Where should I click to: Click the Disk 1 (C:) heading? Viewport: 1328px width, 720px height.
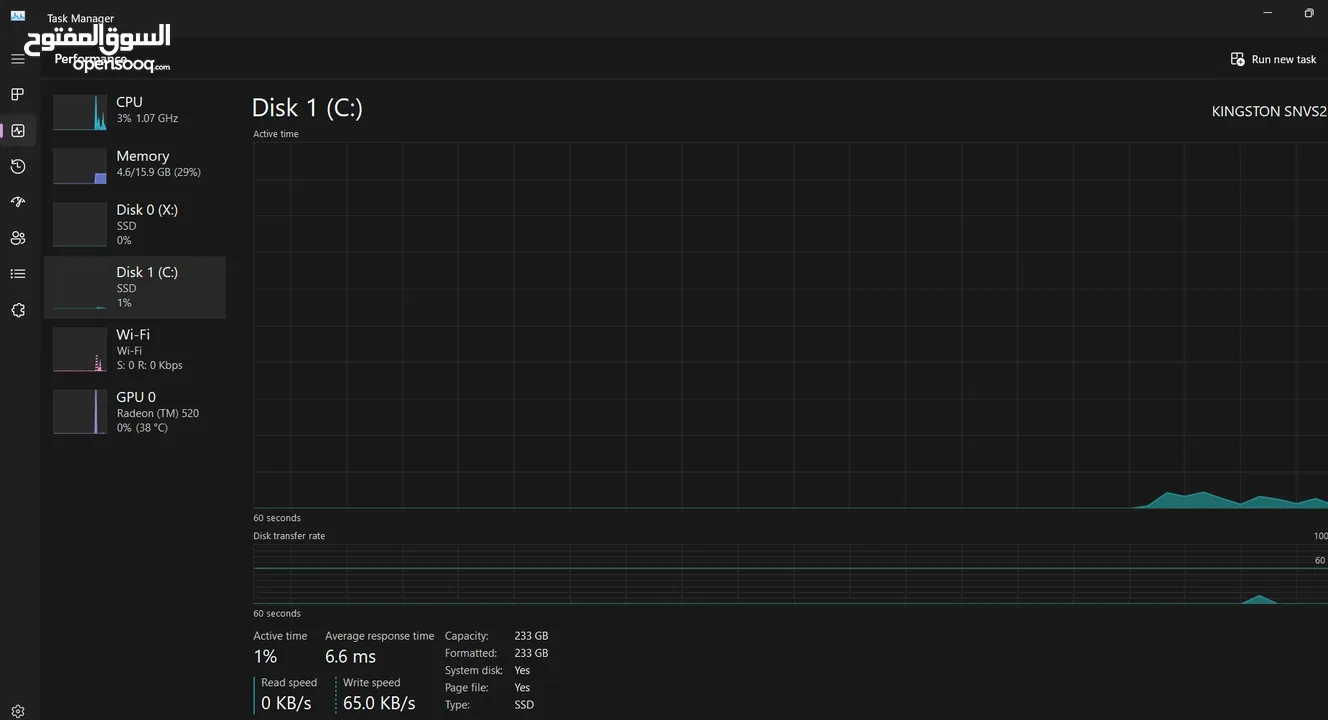[307, 108]
